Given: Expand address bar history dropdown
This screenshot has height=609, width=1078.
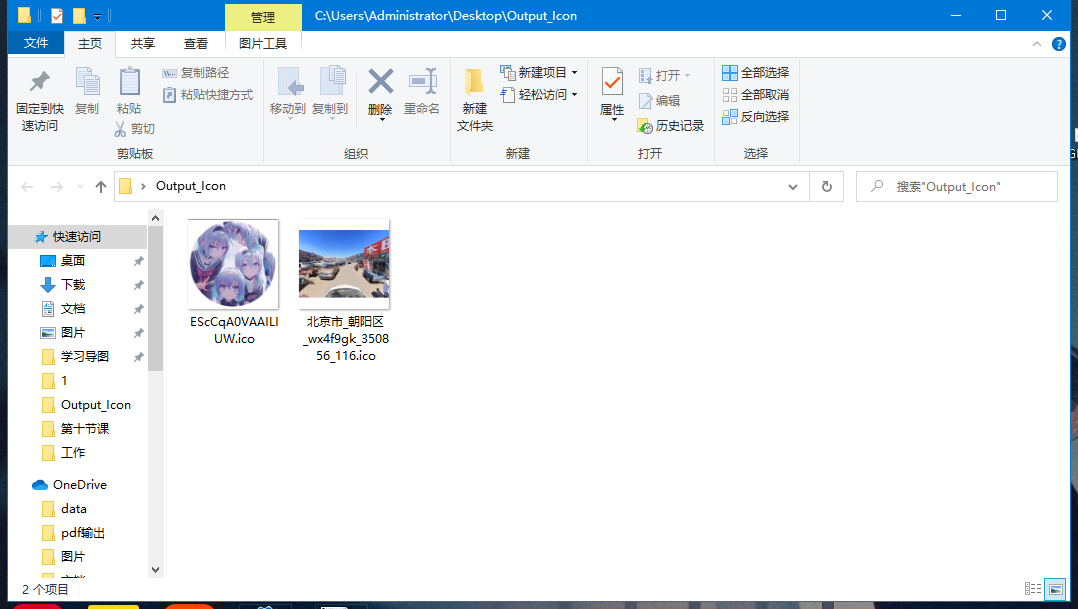Looking at the screenshot, I should (x=793, y=186).
